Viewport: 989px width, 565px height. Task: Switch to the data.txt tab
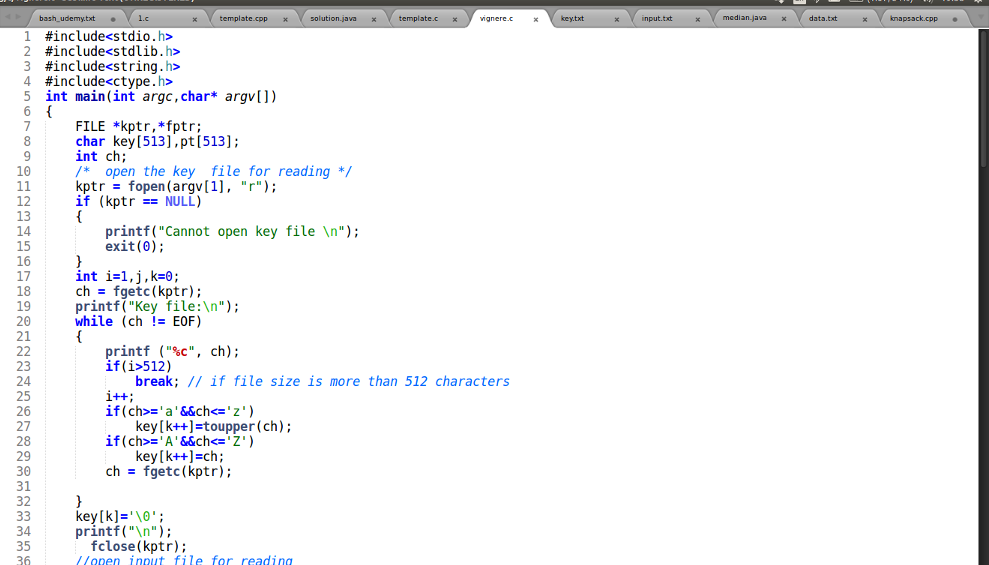pyautogui.click(x=822, y=19)
